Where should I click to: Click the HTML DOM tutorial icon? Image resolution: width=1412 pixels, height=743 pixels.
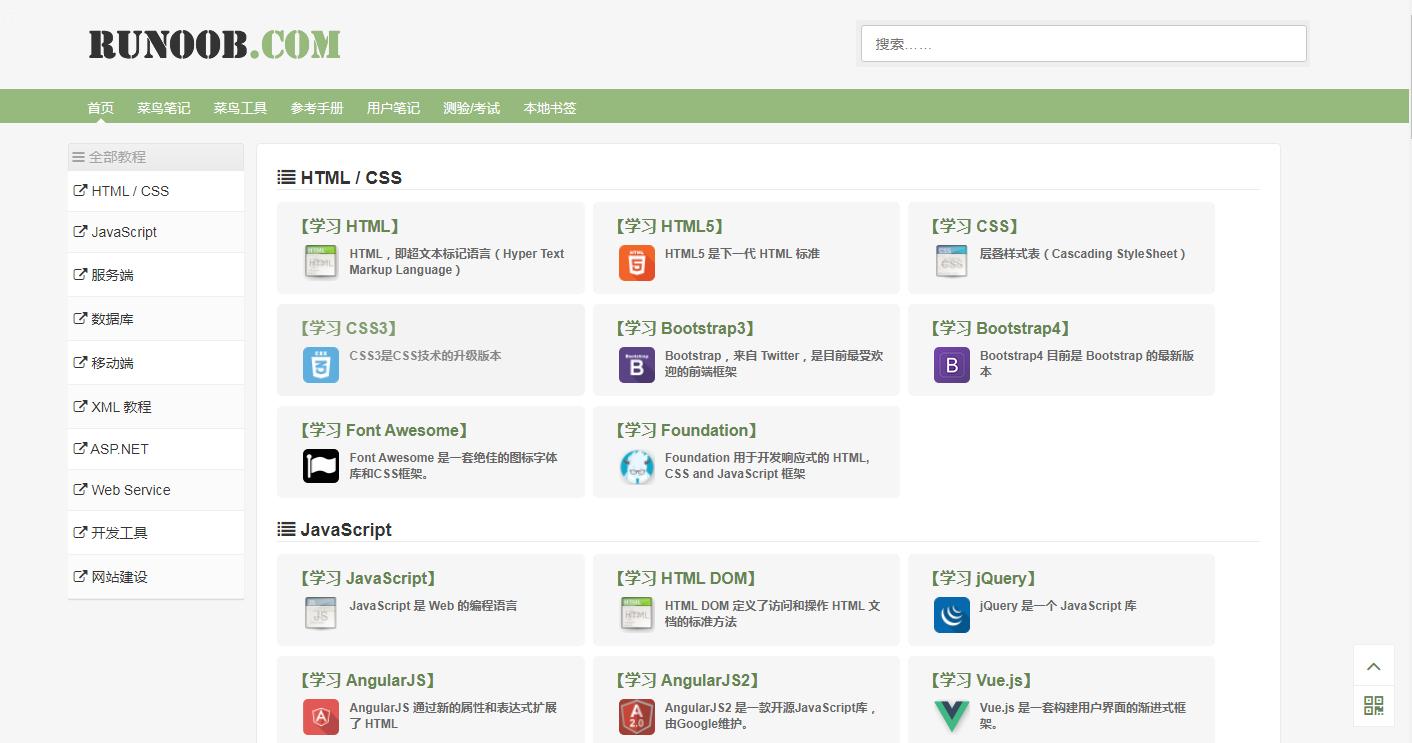637,614
